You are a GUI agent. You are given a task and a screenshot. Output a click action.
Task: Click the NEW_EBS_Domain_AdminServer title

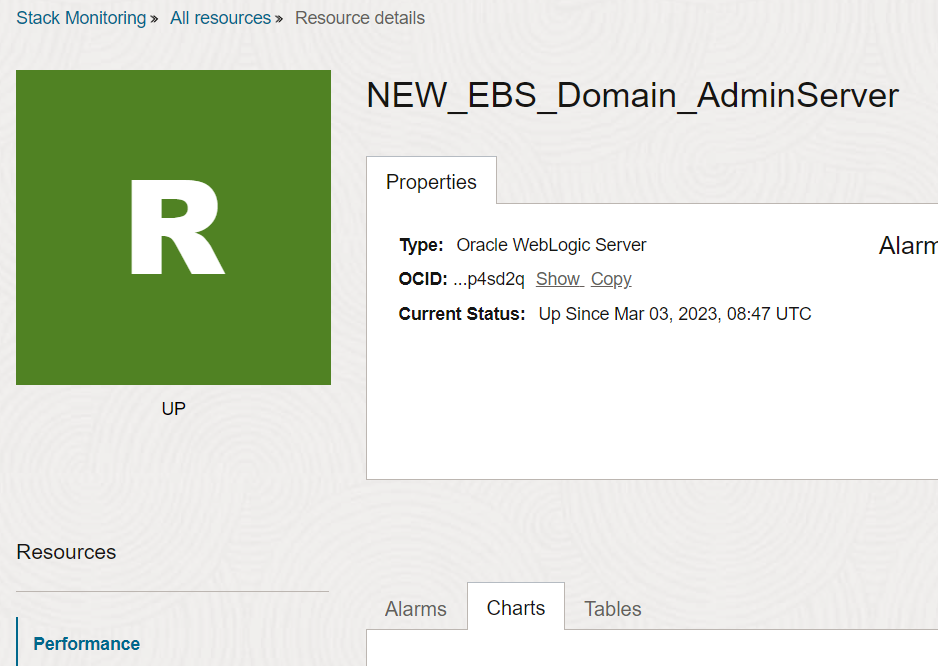[632, 96]
